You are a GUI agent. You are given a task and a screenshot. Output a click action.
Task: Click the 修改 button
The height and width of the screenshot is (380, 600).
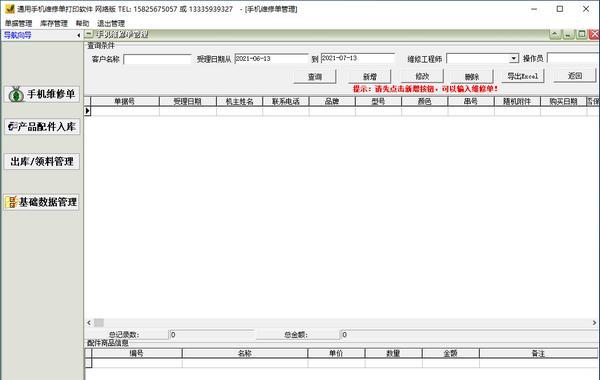point(422,76)
